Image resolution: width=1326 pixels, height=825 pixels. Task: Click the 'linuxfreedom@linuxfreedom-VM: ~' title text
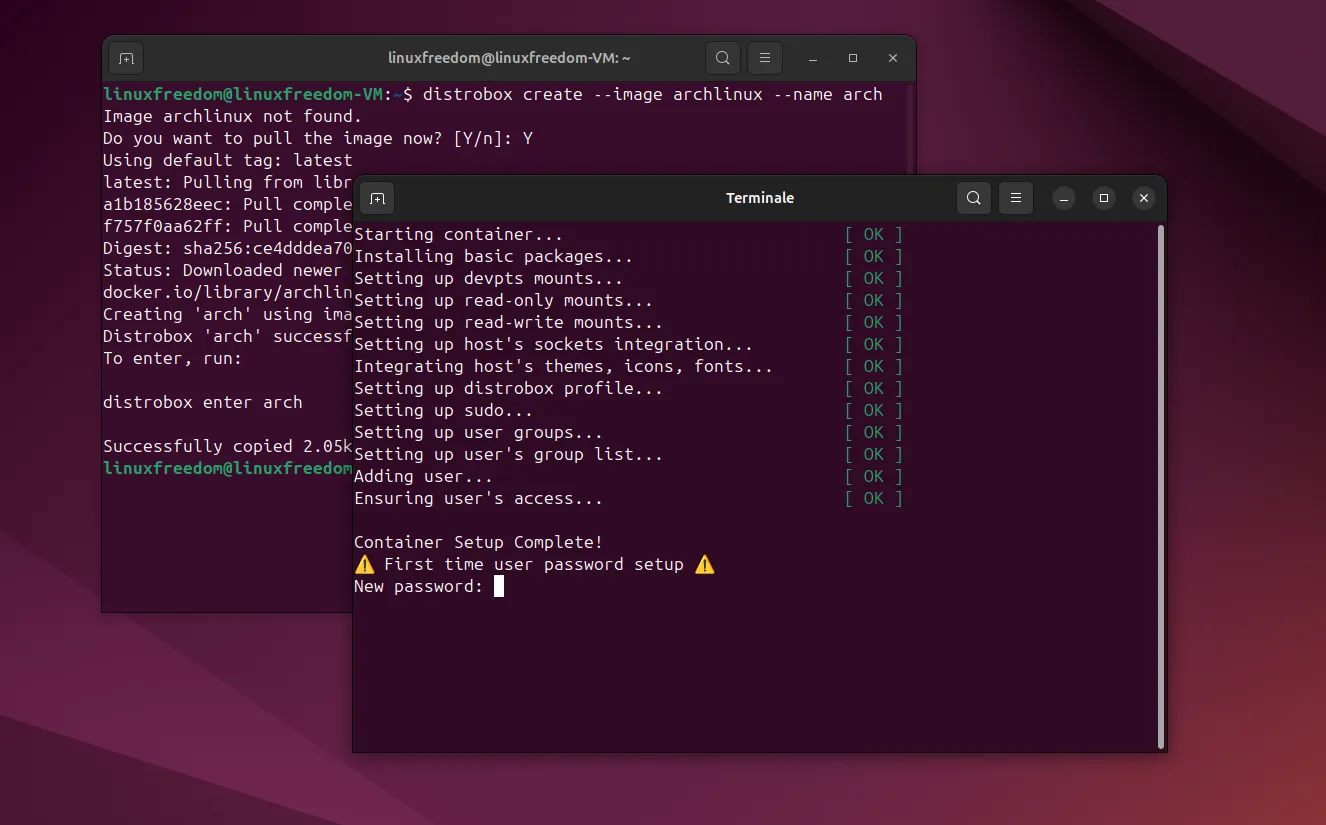coord(508,57)
